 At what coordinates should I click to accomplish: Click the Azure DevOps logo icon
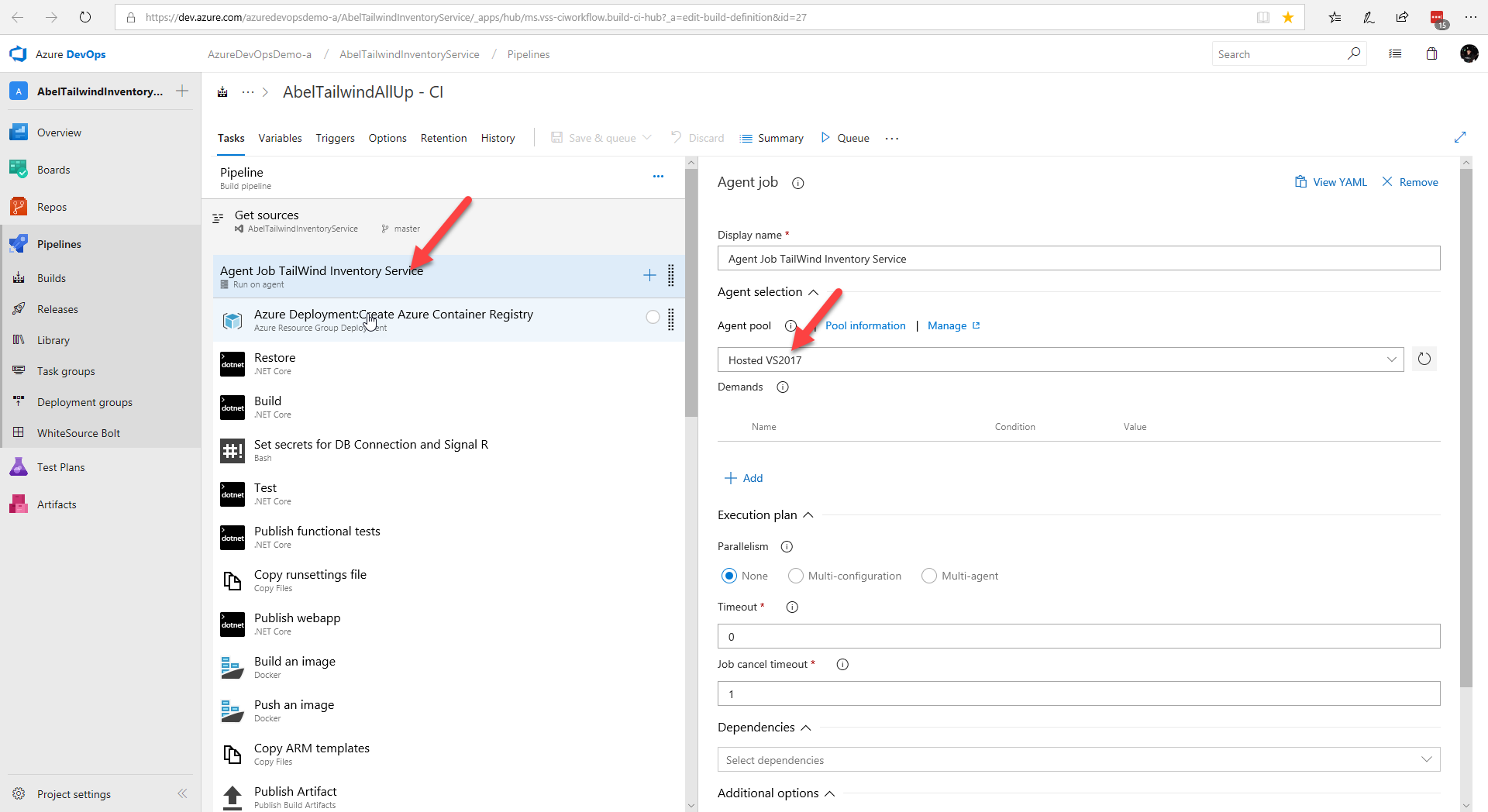point(18,54)
